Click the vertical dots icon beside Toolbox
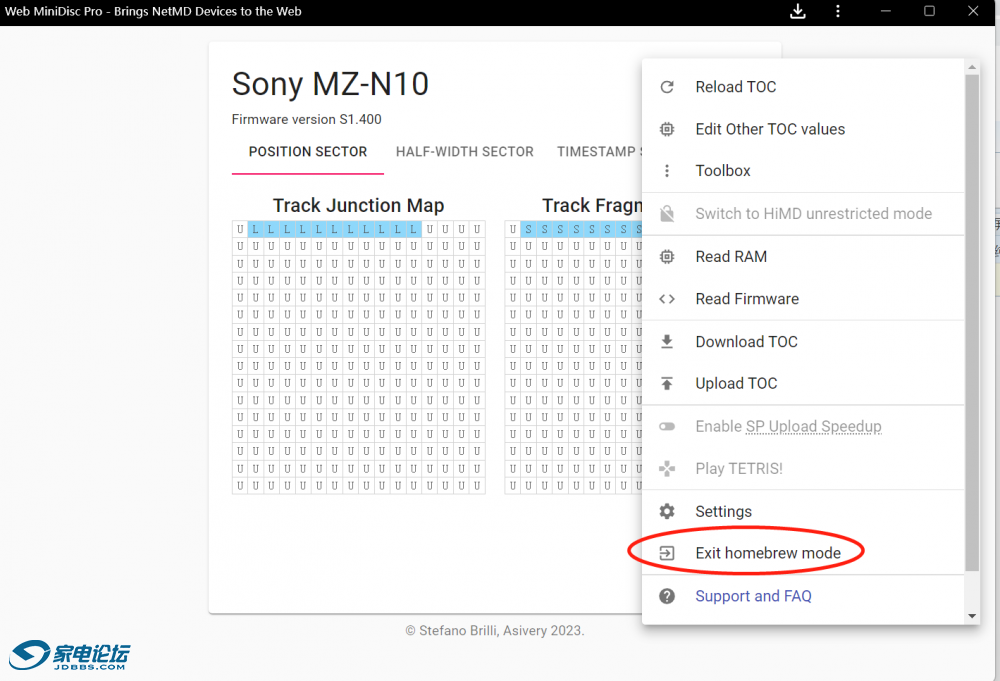Viewport: 1000px width, 681px height. pyautogui.click(x=667, y=171)
